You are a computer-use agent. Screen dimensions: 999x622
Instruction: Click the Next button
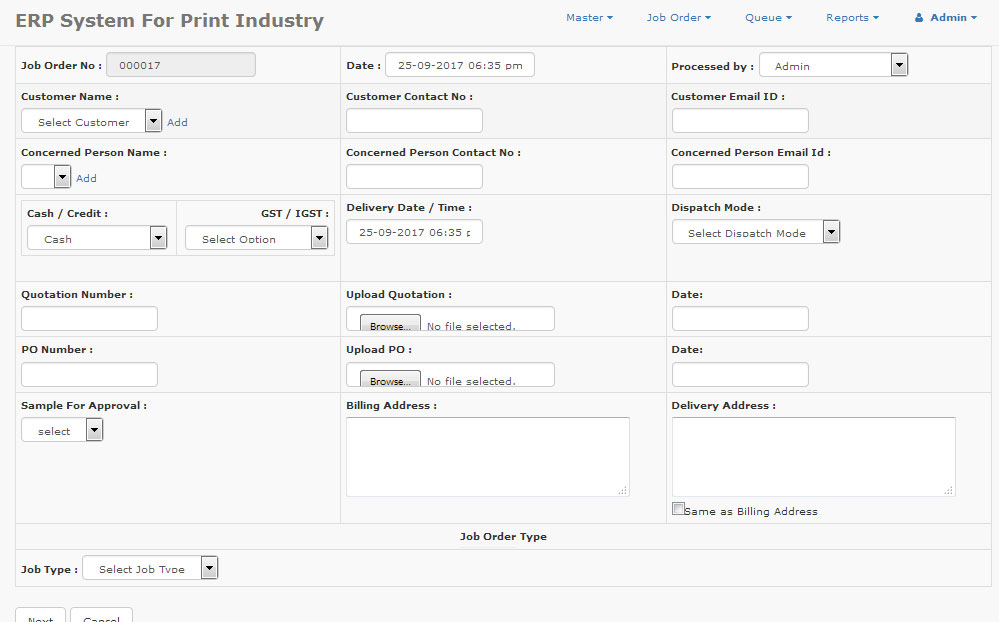(40, 615)
